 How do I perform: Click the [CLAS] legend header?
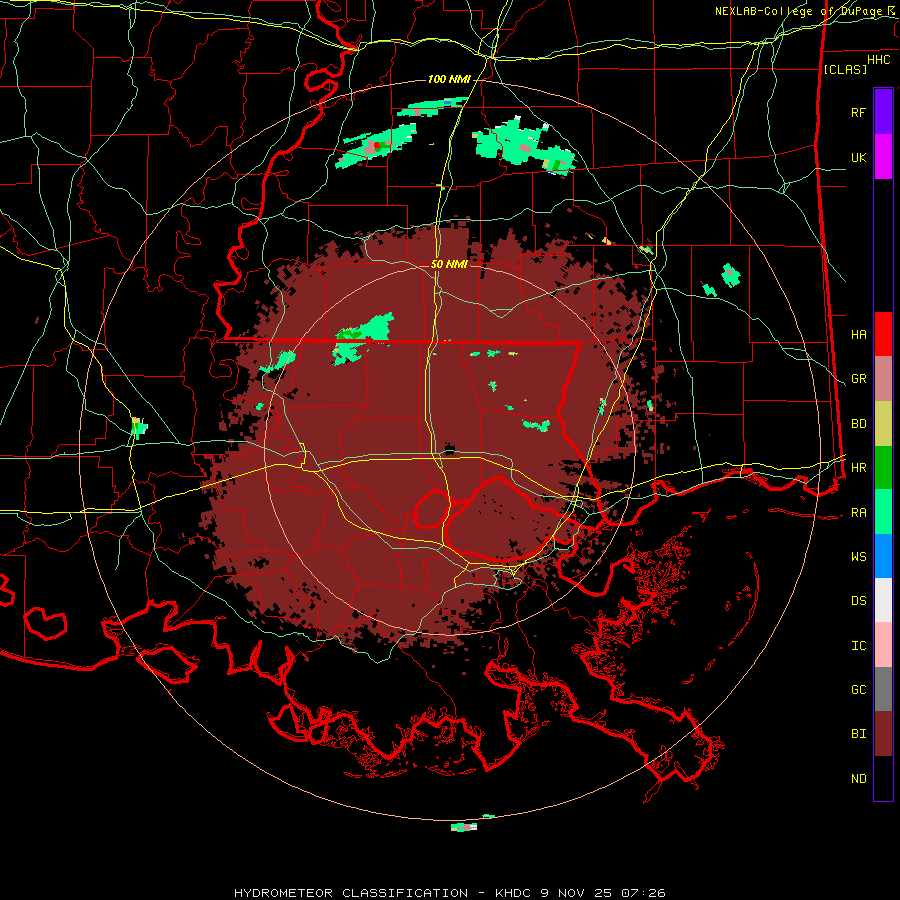pyautogui.click(x=845, y=69)
